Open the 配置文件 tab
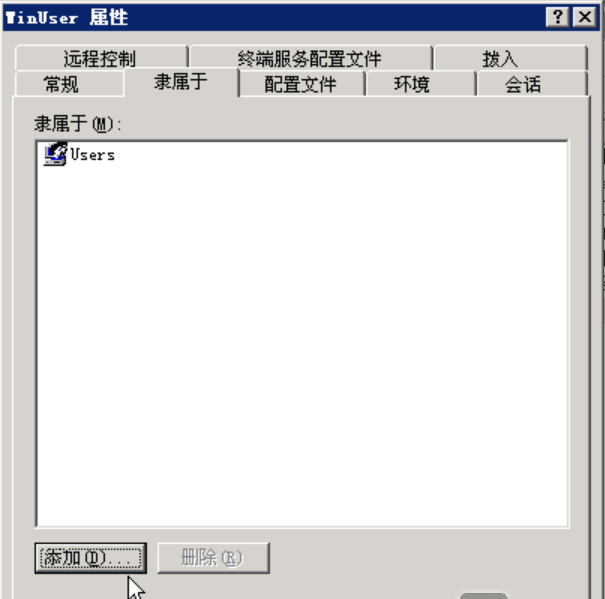605x599 pixels. (300, 84)
